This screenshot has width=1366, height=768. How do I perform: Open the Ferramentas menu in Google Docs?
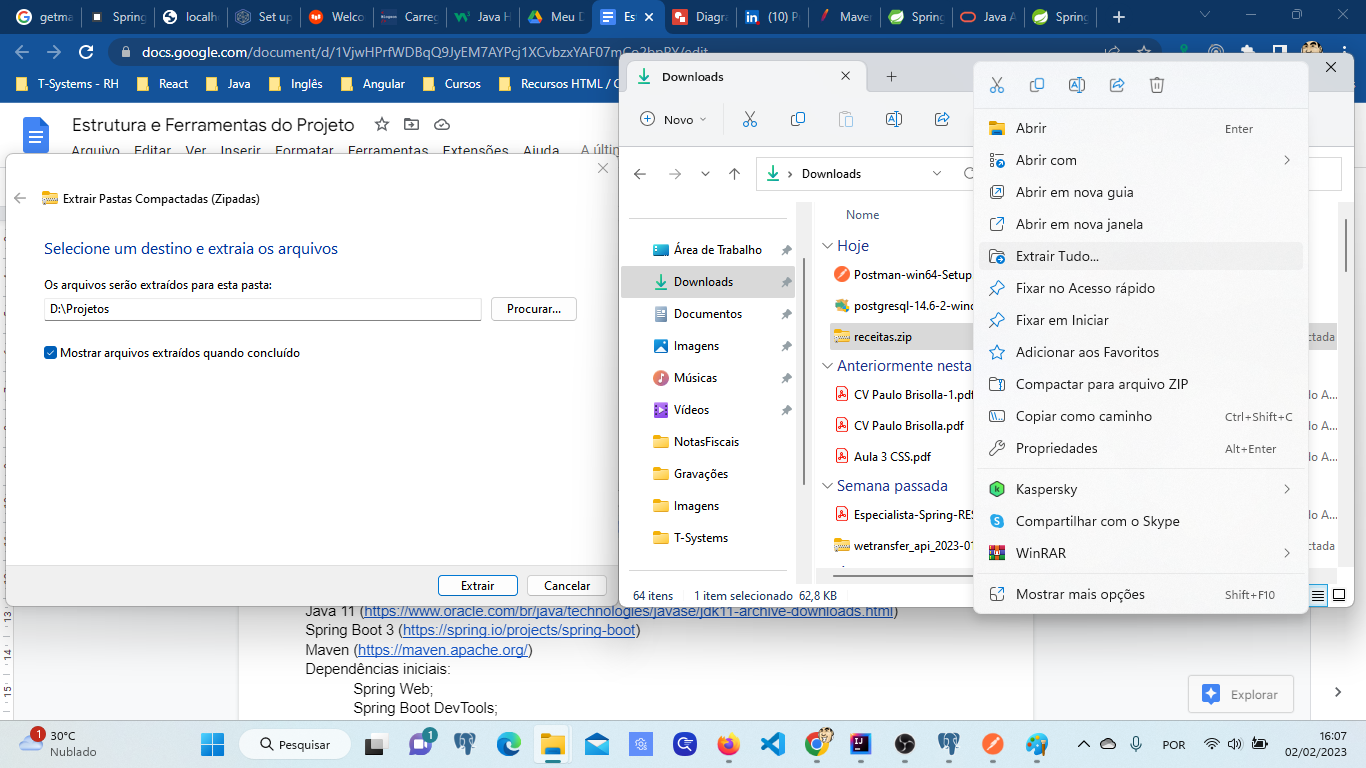coord(388,150)
